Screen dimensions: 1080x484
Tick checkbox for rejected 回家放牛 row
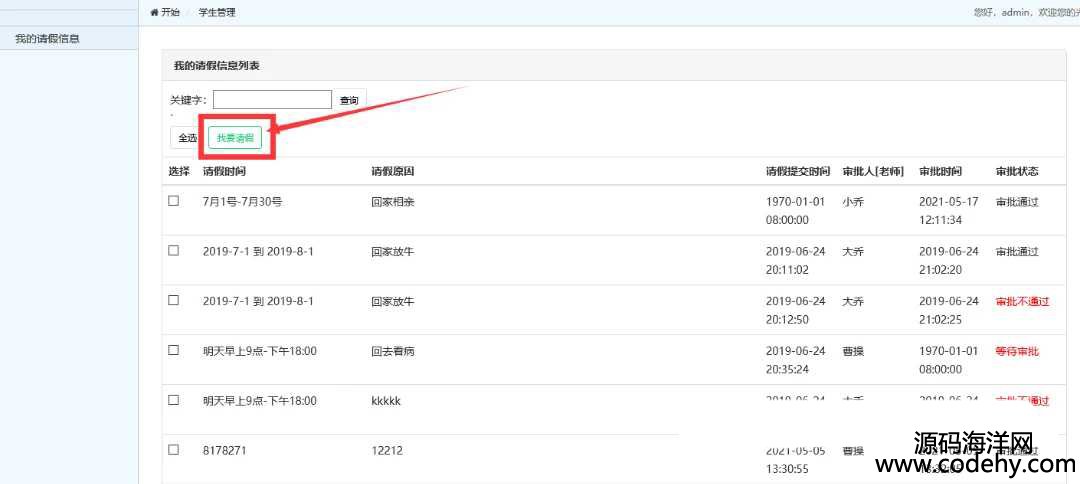[x=174, y=300]
